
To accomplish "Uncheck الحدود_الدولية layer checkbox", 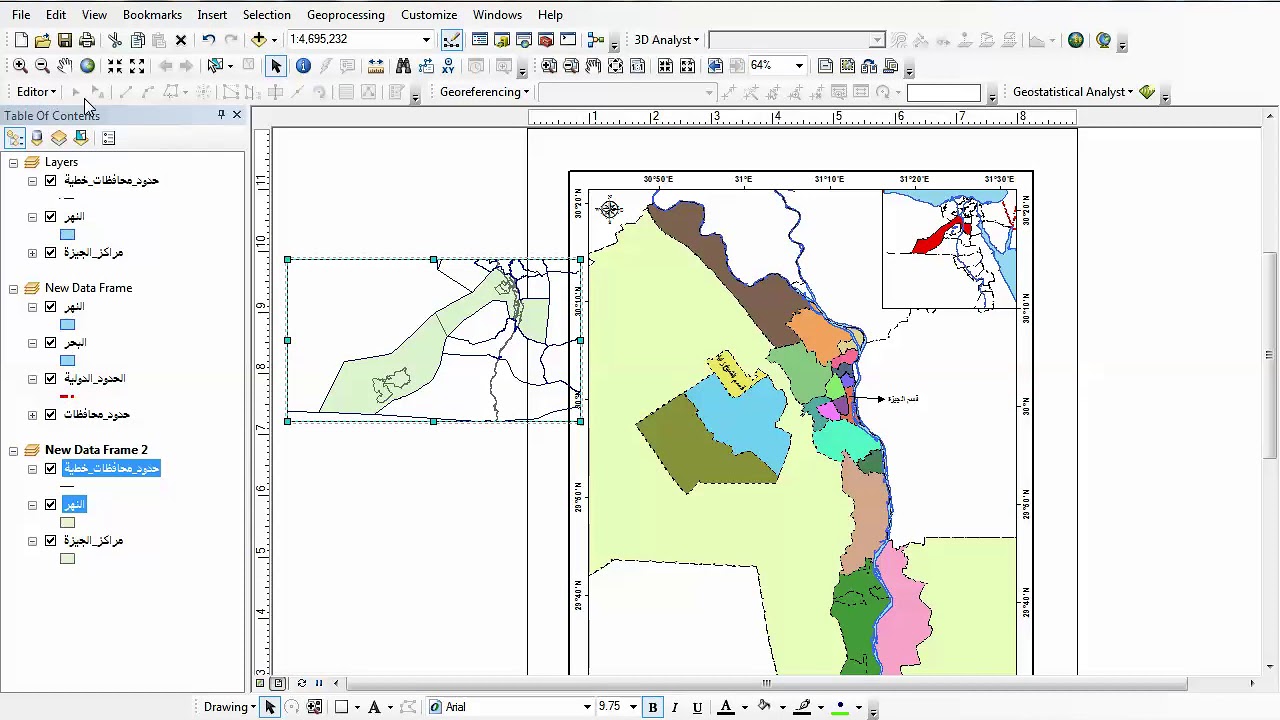I will [51, 379].
